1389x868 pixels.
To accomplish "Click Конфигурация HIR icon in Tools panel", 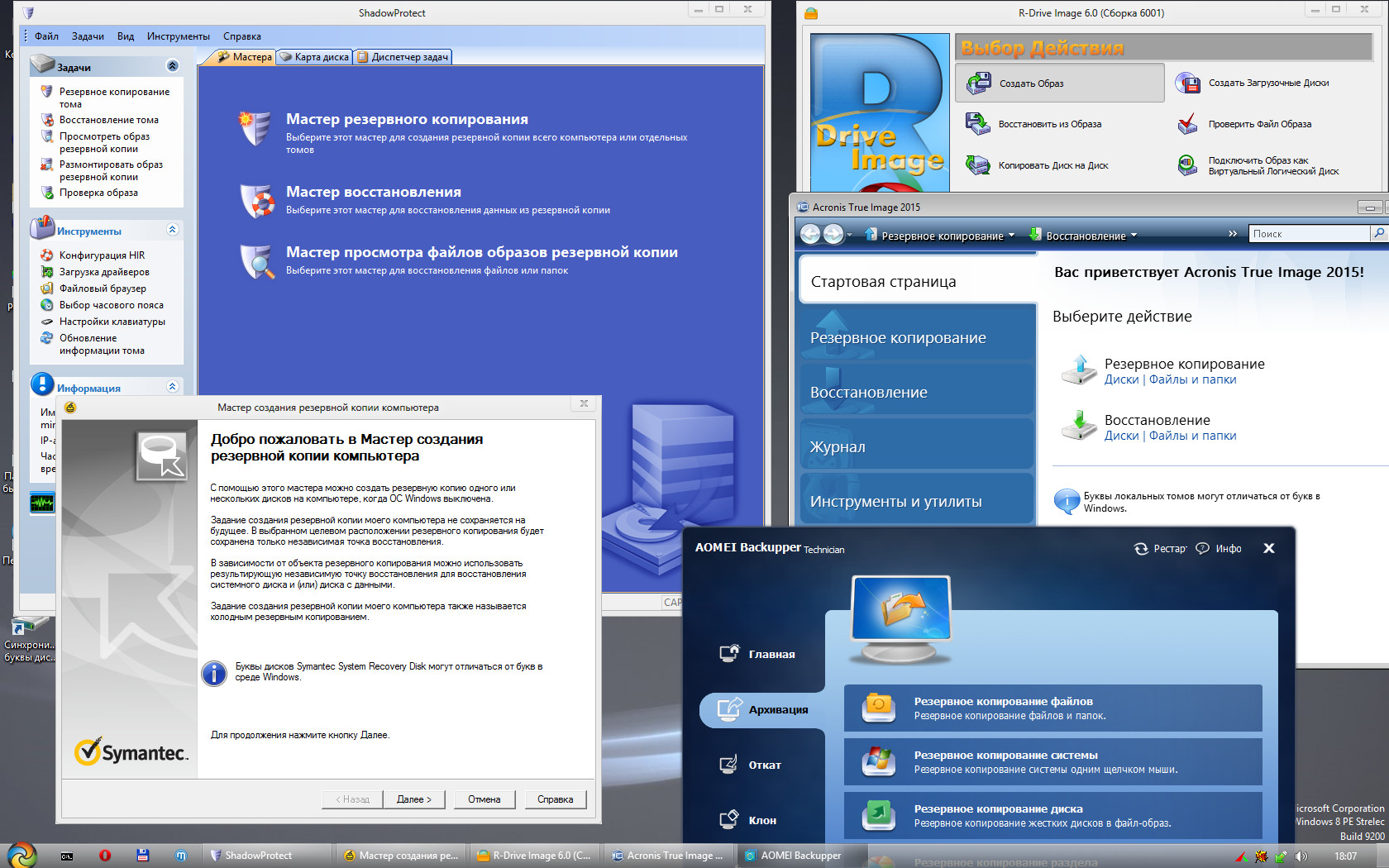I will tap(47, 255).
